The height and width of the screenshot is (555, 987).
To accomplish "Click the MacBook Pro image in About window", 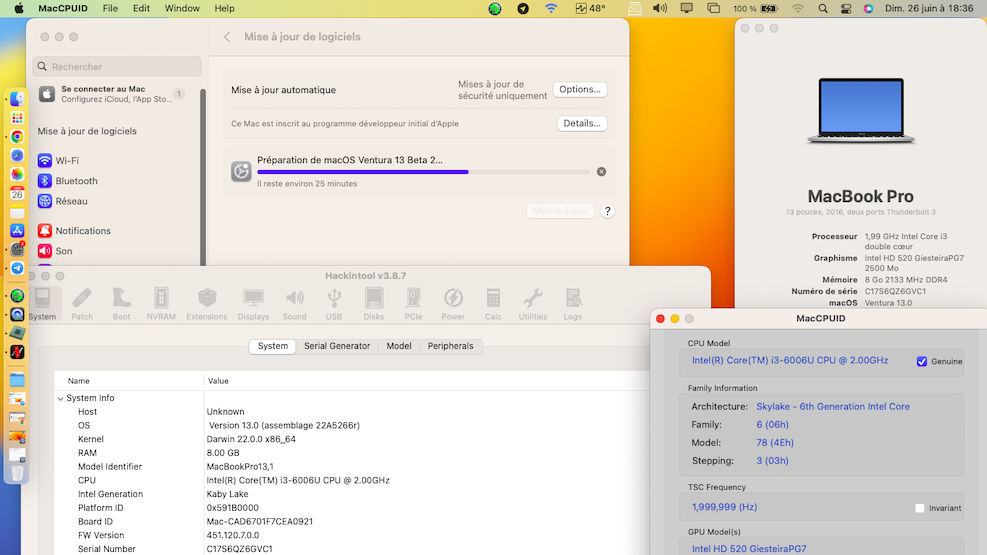I will point(860,111).
